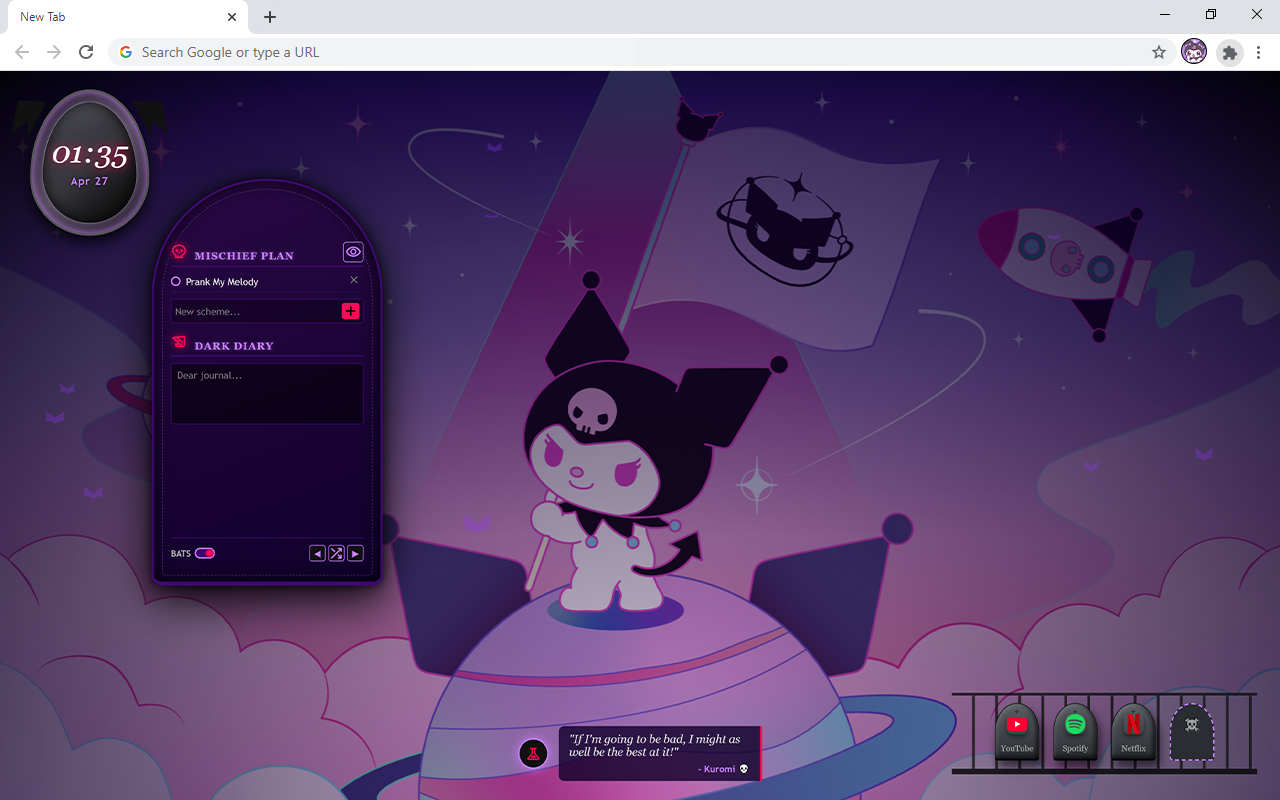The width and height of the screenshot is (1280, 800).
Task: Click the potion flask icon beside the quote
Action: tap(533, 753)
